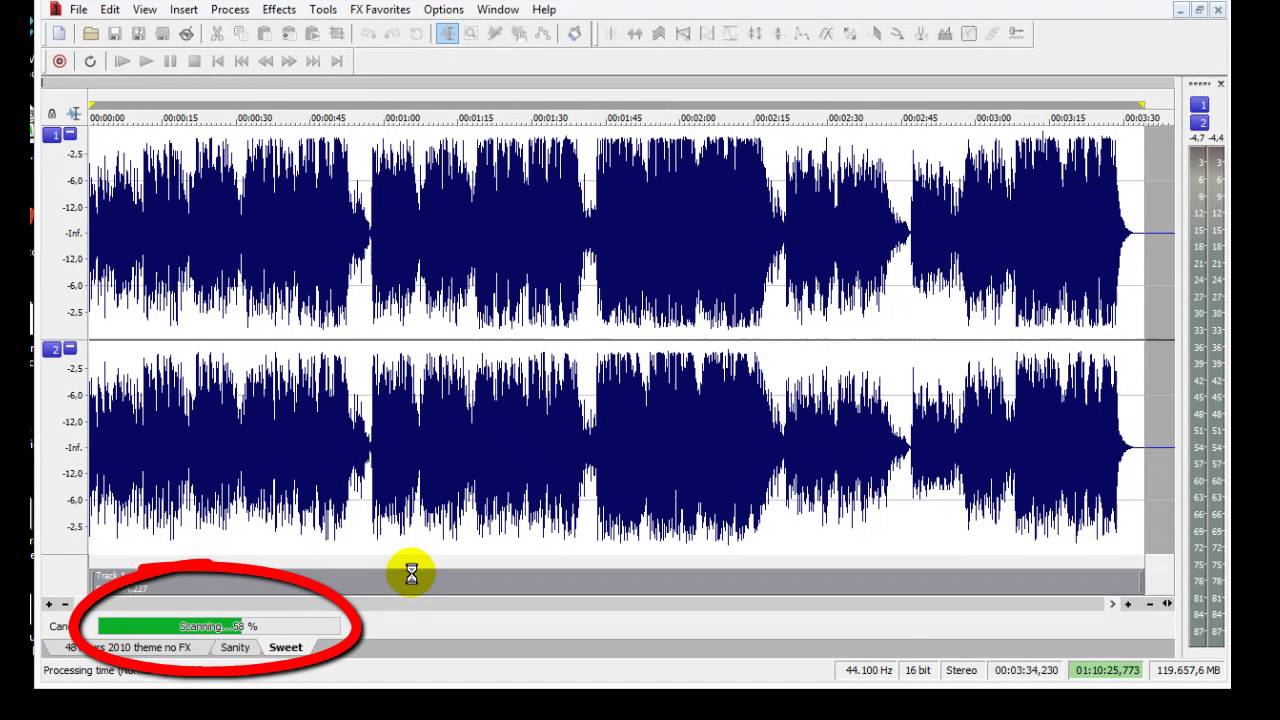
Task: Click the Rewind transport button
Action: (x=265, y=61)
